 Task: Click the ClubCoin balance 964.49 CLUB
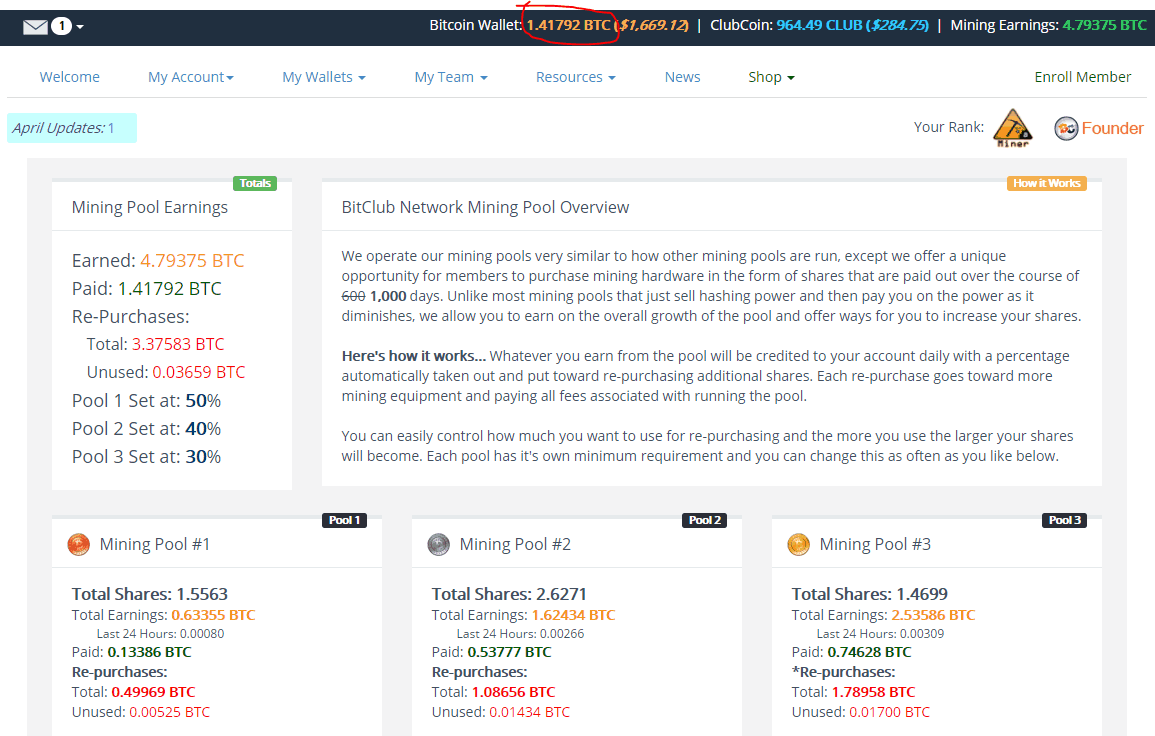[819, 25]
